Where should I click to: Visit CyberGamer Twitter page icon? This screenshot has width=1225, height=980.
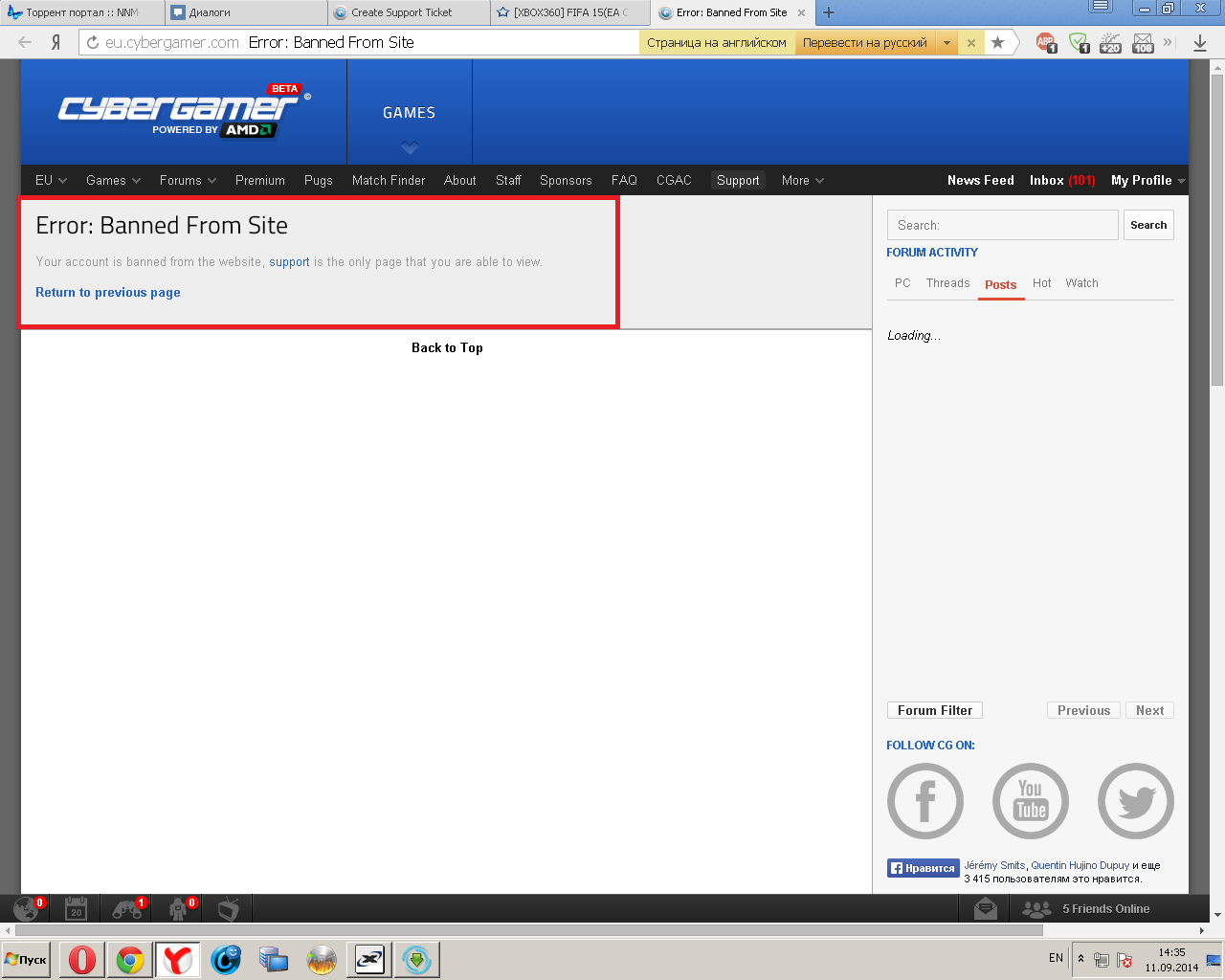click(x=1136, y=801)
